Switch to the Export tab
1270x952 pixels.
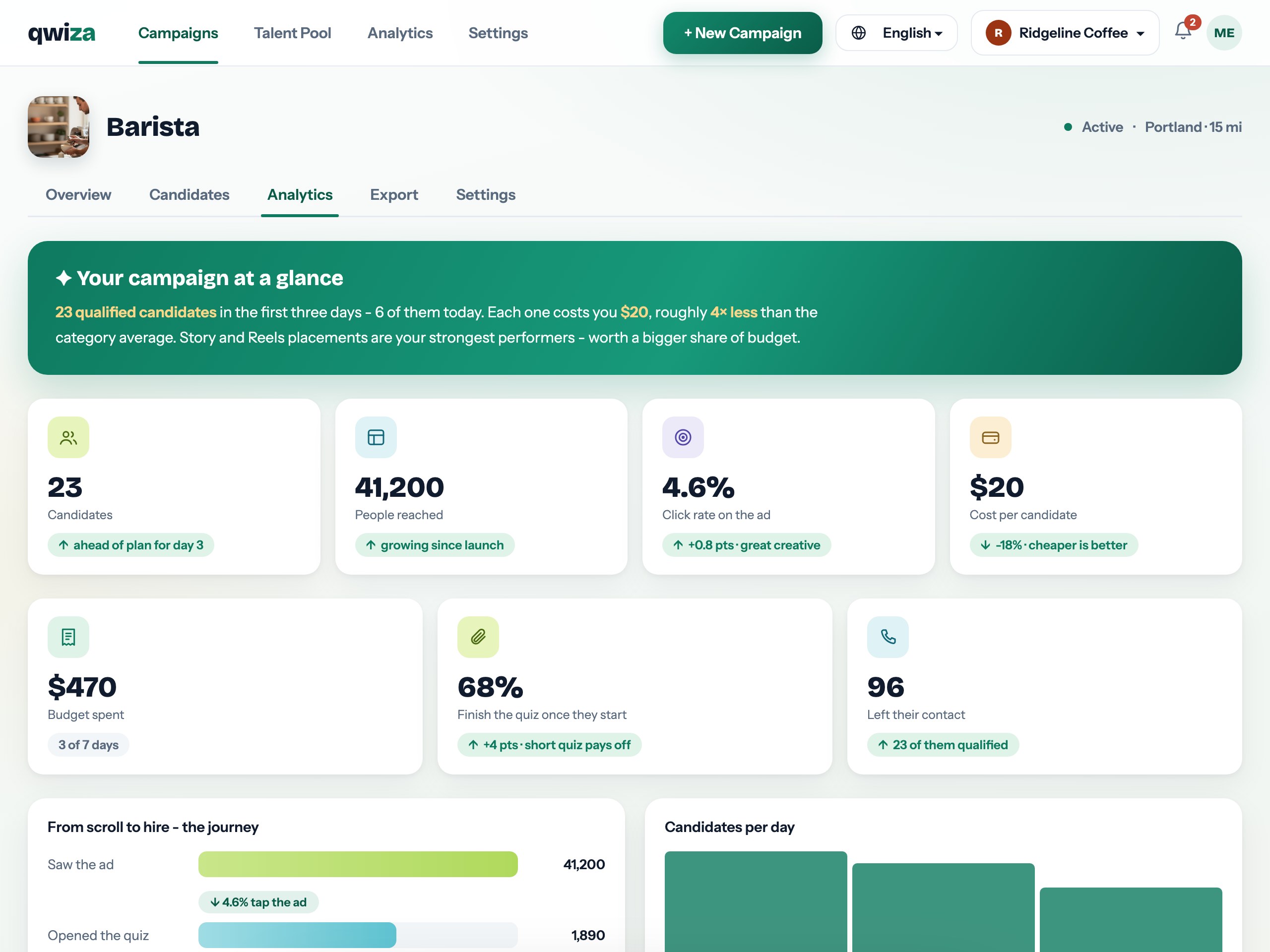(x=394, y=195)
